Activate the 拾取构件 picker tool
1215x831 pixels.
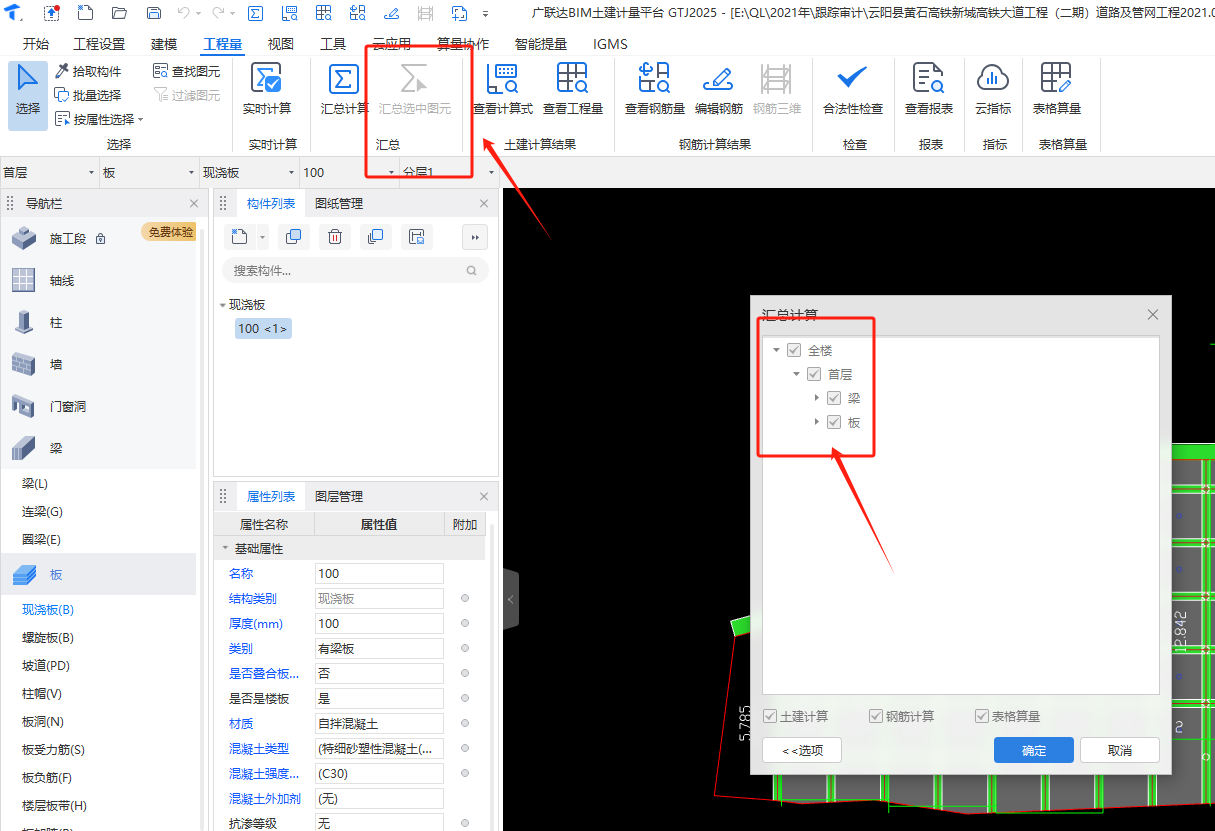click(88, 71)
